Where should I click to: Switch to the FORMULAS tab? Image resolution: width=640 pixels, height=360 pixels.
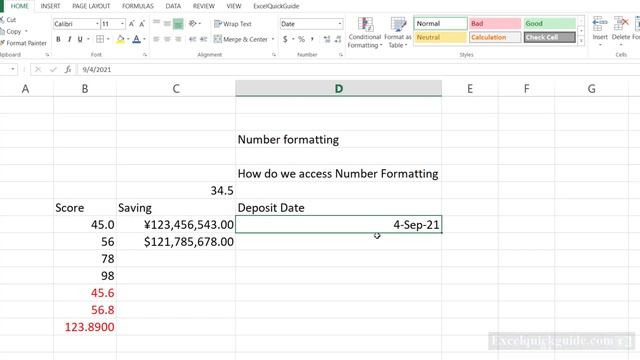tap(138, 6)
